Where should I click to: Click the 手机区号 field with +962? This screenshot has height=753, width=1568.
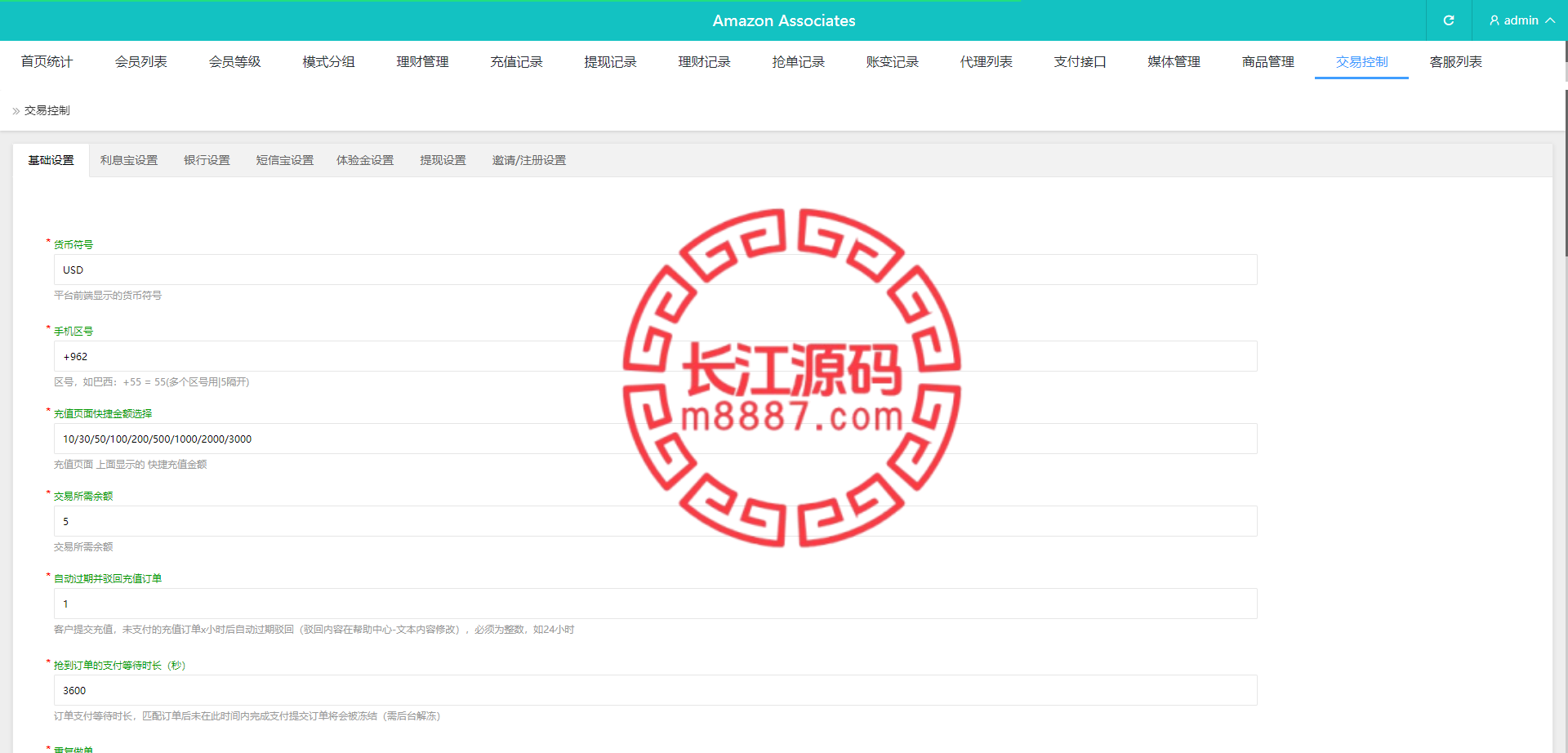click(655, 356)
